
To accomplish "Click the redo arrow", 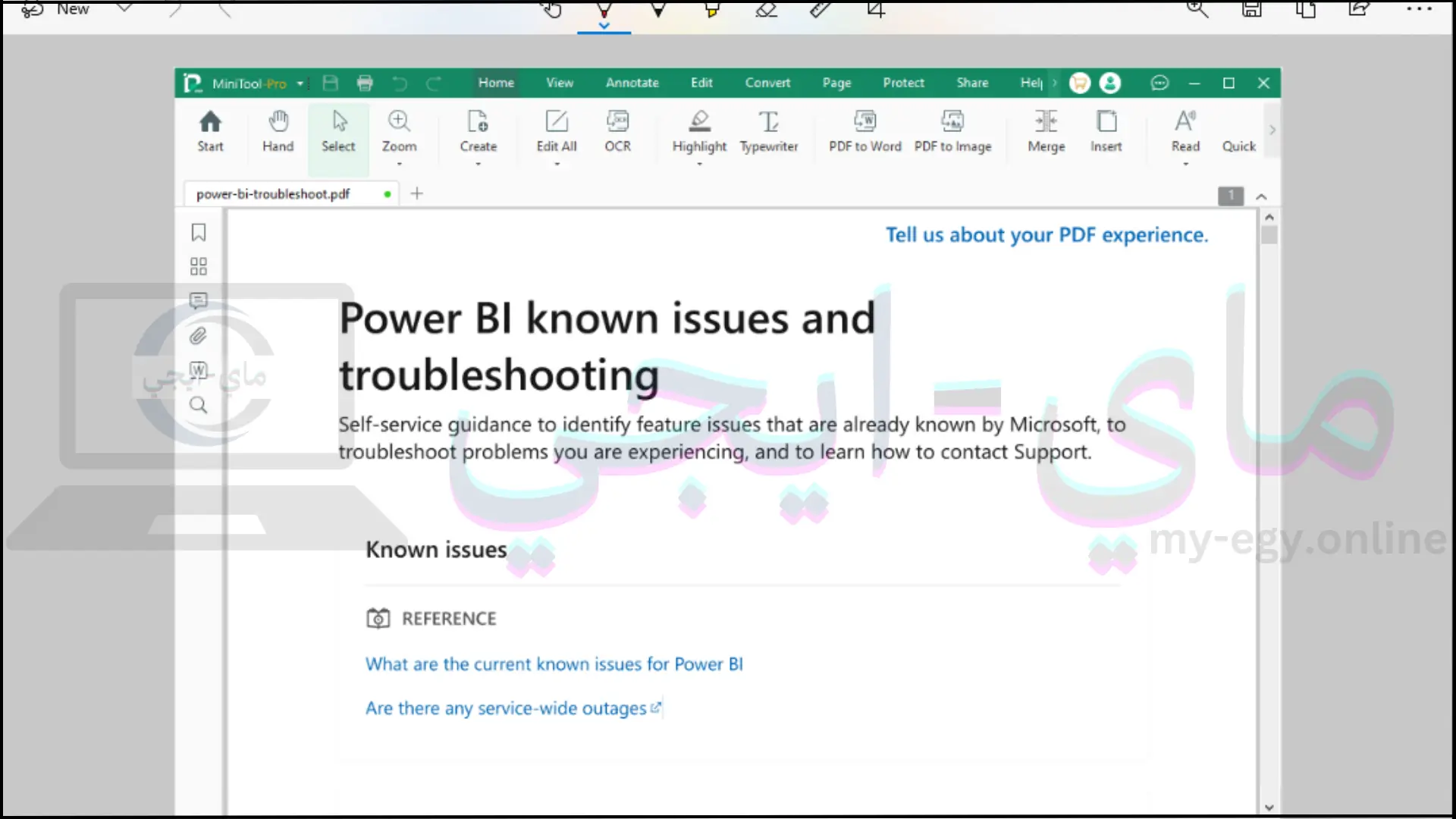I will (x=433, y=83).
